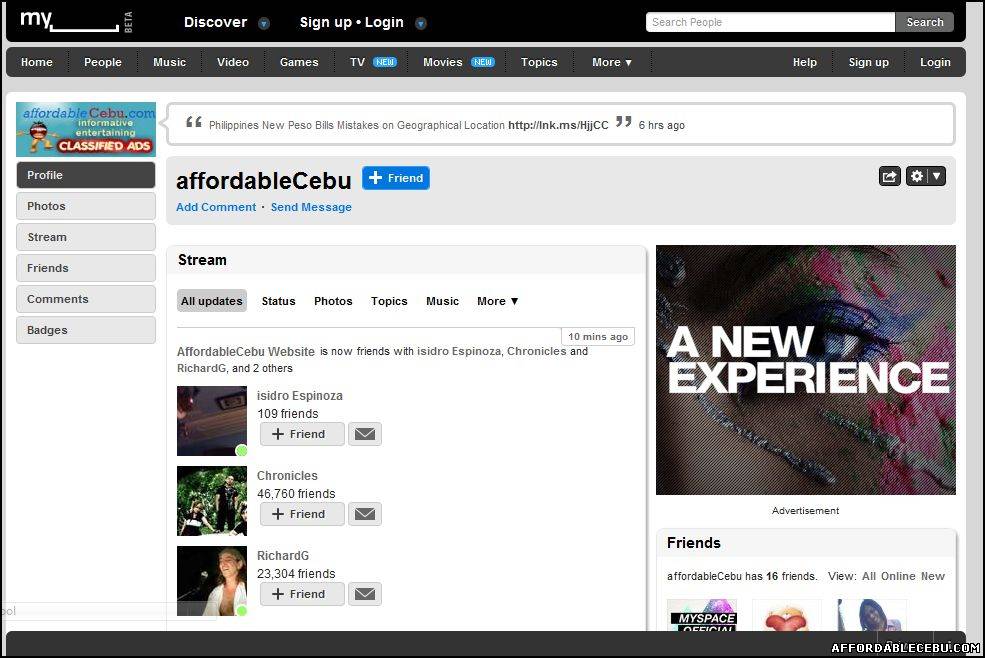The height and width of the screenshot is (658, 985).
Task: Click the Send Message link
Action: (x=311, y=207)
